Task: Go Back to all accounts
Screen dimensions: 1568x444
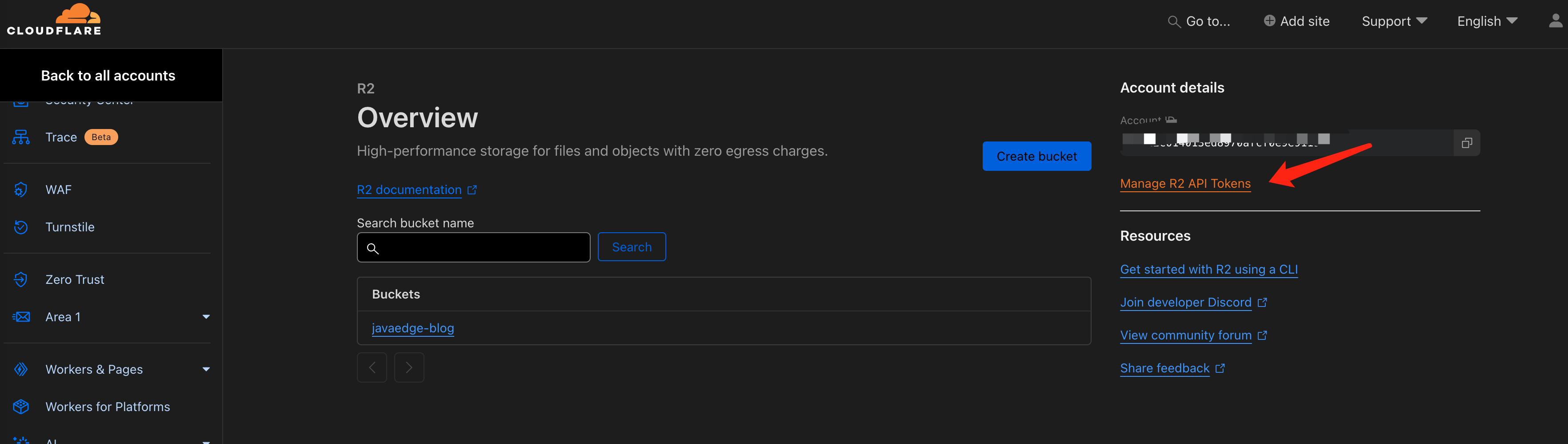Action: pos(108,76)
